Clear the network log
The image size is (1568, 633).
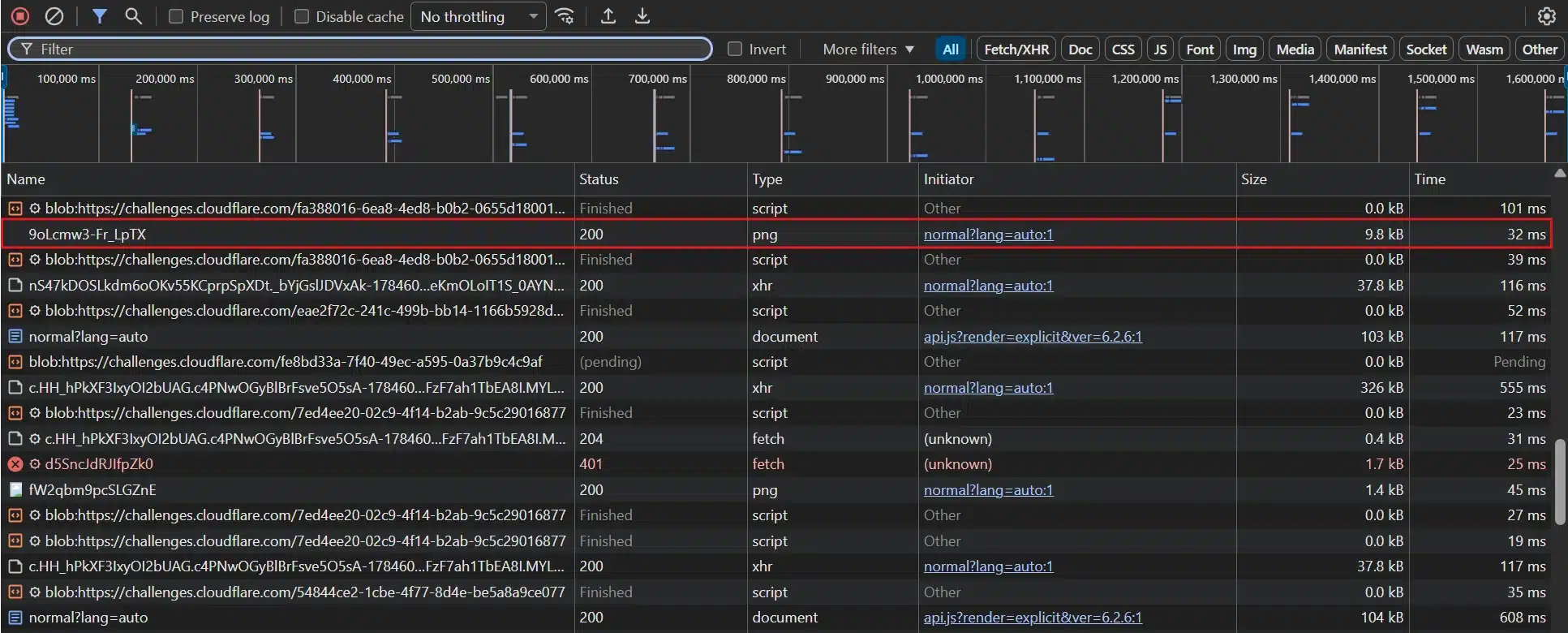pyautogui.click(x=54, y=16)
